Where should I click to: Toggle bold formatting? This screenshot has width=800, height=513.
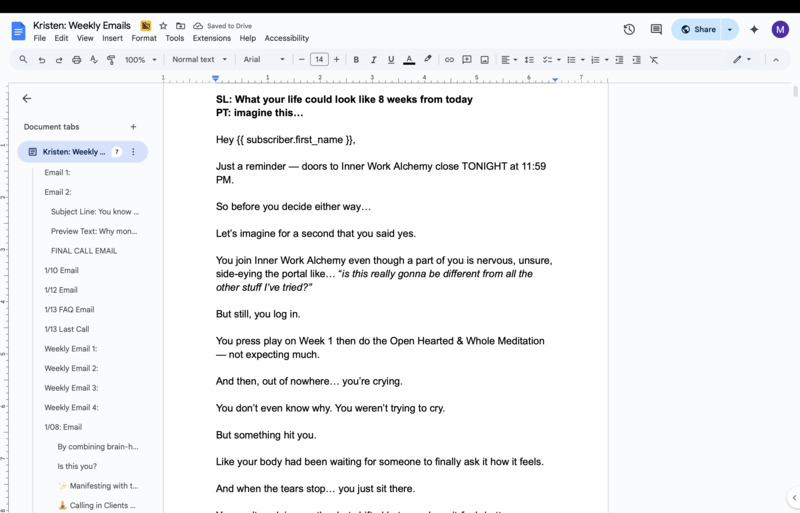pyautogui.click(x=356, y=60)
